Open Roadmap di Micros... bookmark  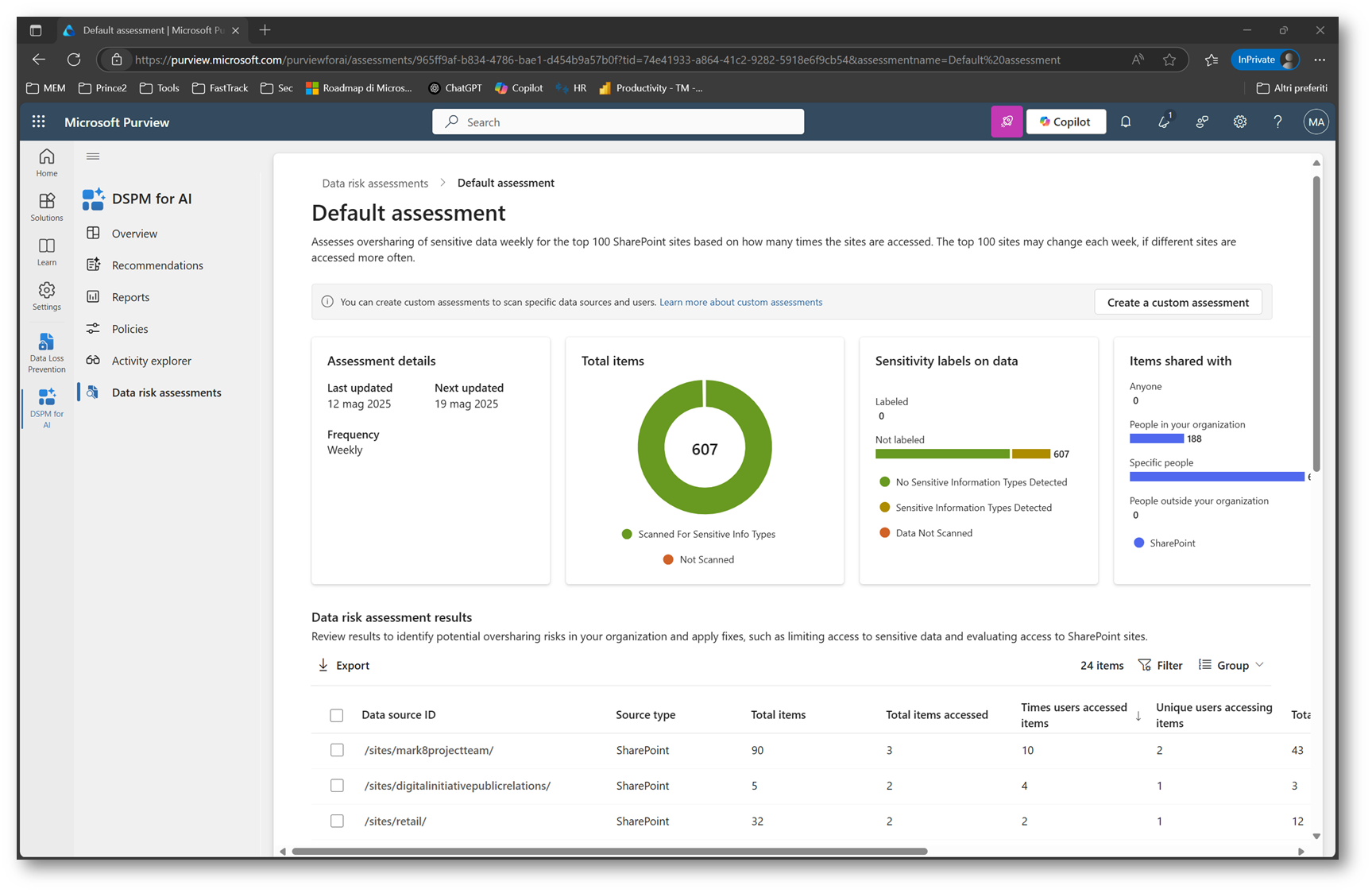click(x=359, y=88)
